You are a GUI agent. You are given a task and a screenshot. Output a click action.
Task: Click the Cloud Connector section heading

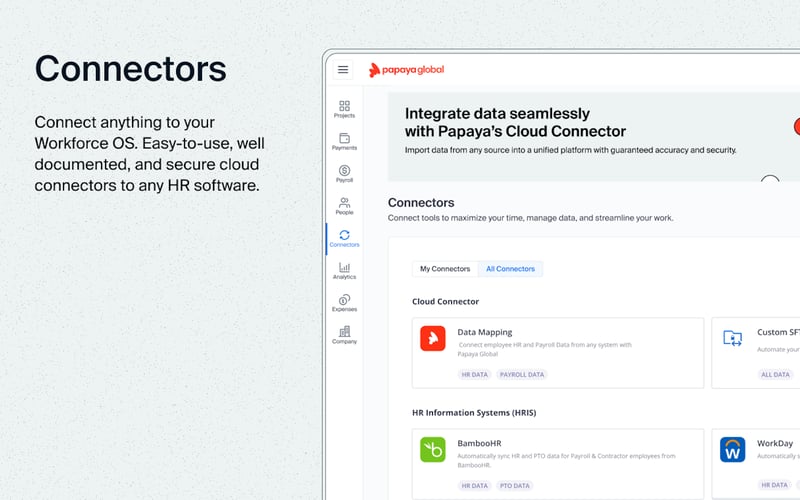[x=445, y=302]
